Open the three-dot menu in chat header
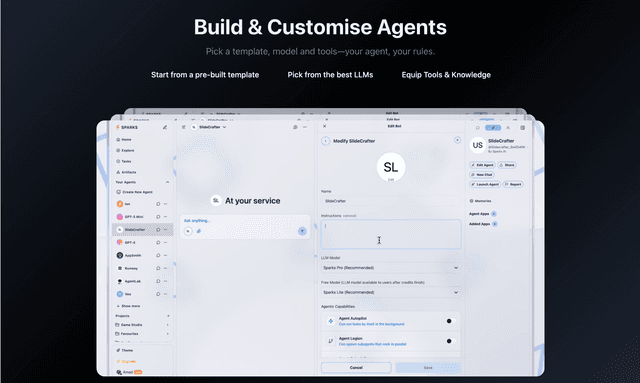The height and width of the screenshot is (383, 640). coord(305,127)
